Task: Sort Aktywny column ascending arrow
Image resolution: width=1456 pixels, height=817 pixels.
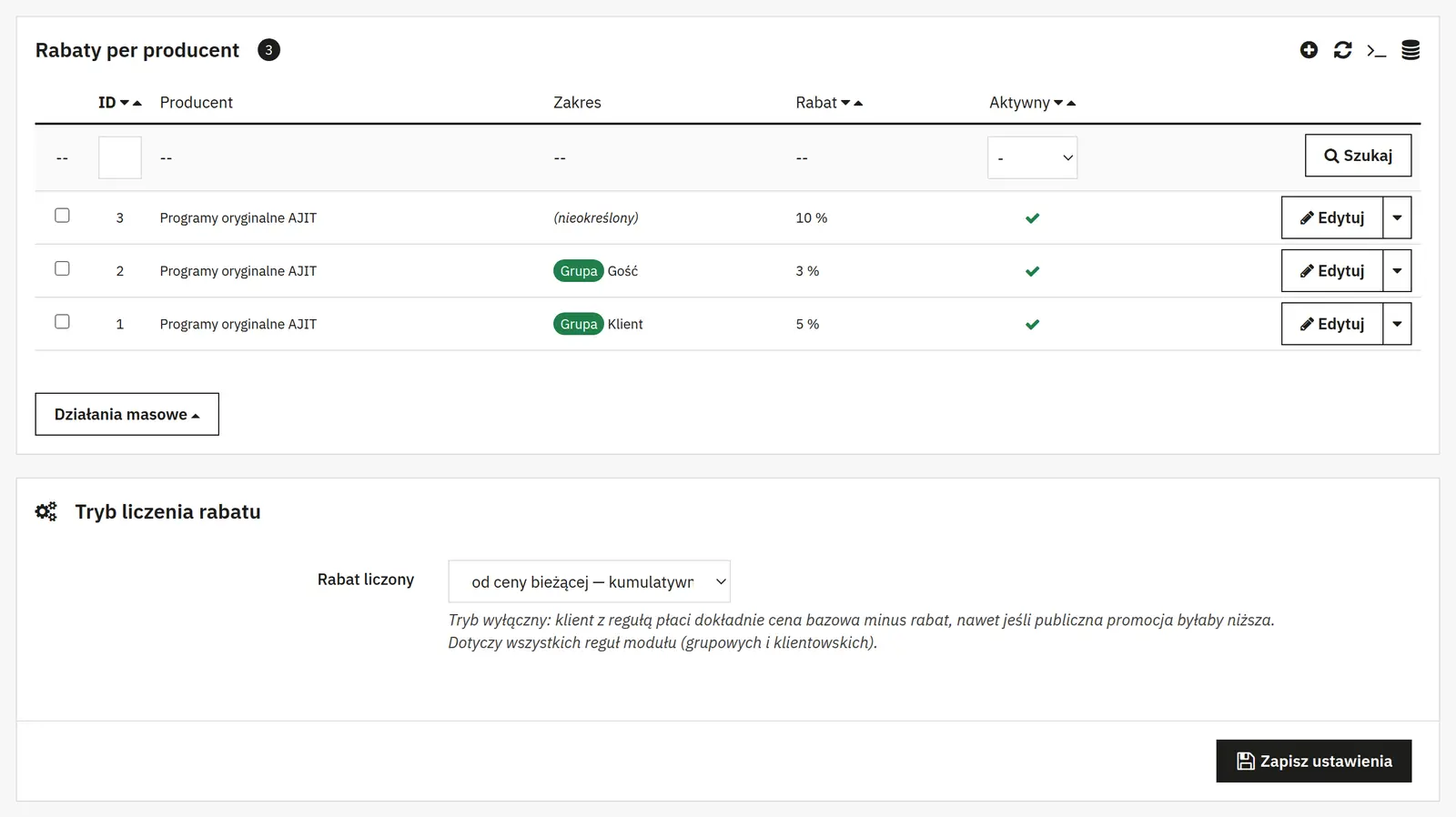Action: click(1071, 103)
